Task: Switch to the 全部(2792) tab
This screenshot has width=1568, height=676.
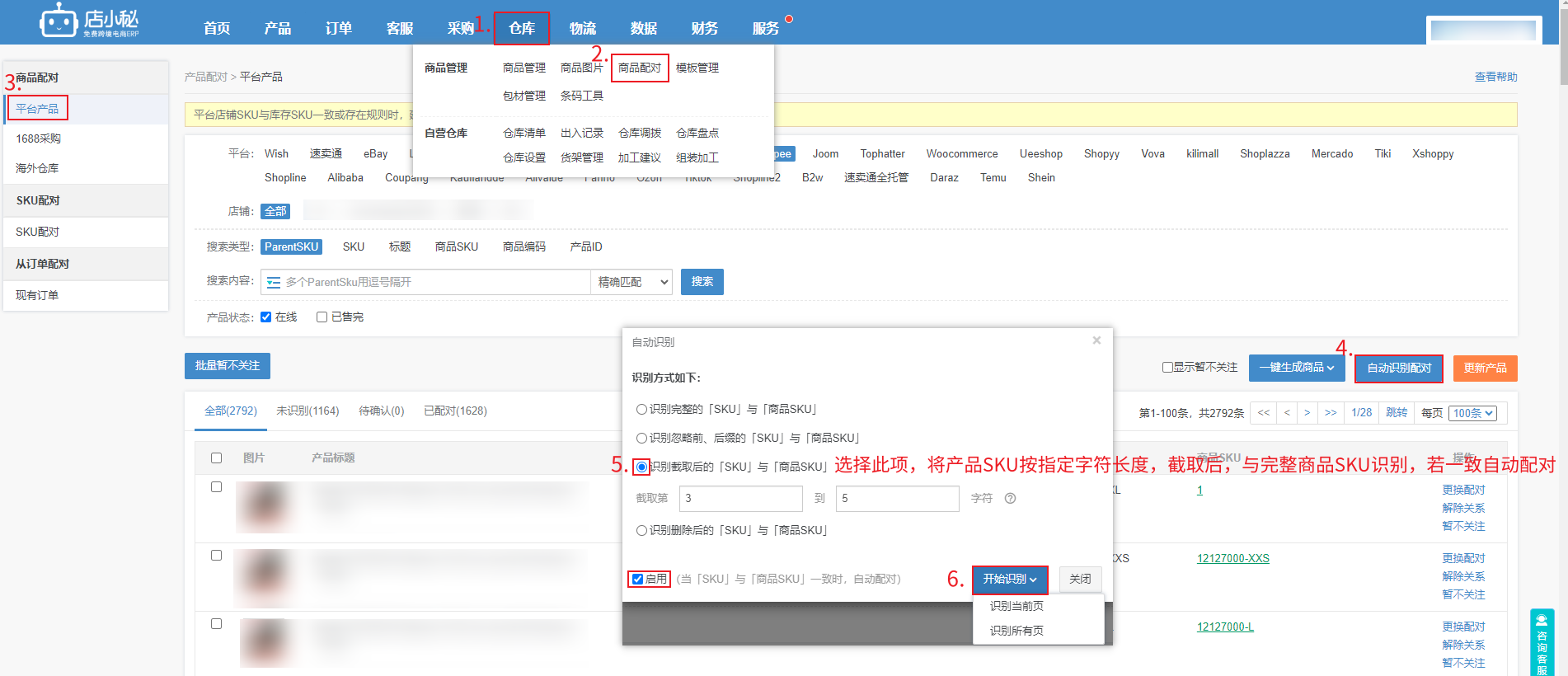Action: pos(231,411)
